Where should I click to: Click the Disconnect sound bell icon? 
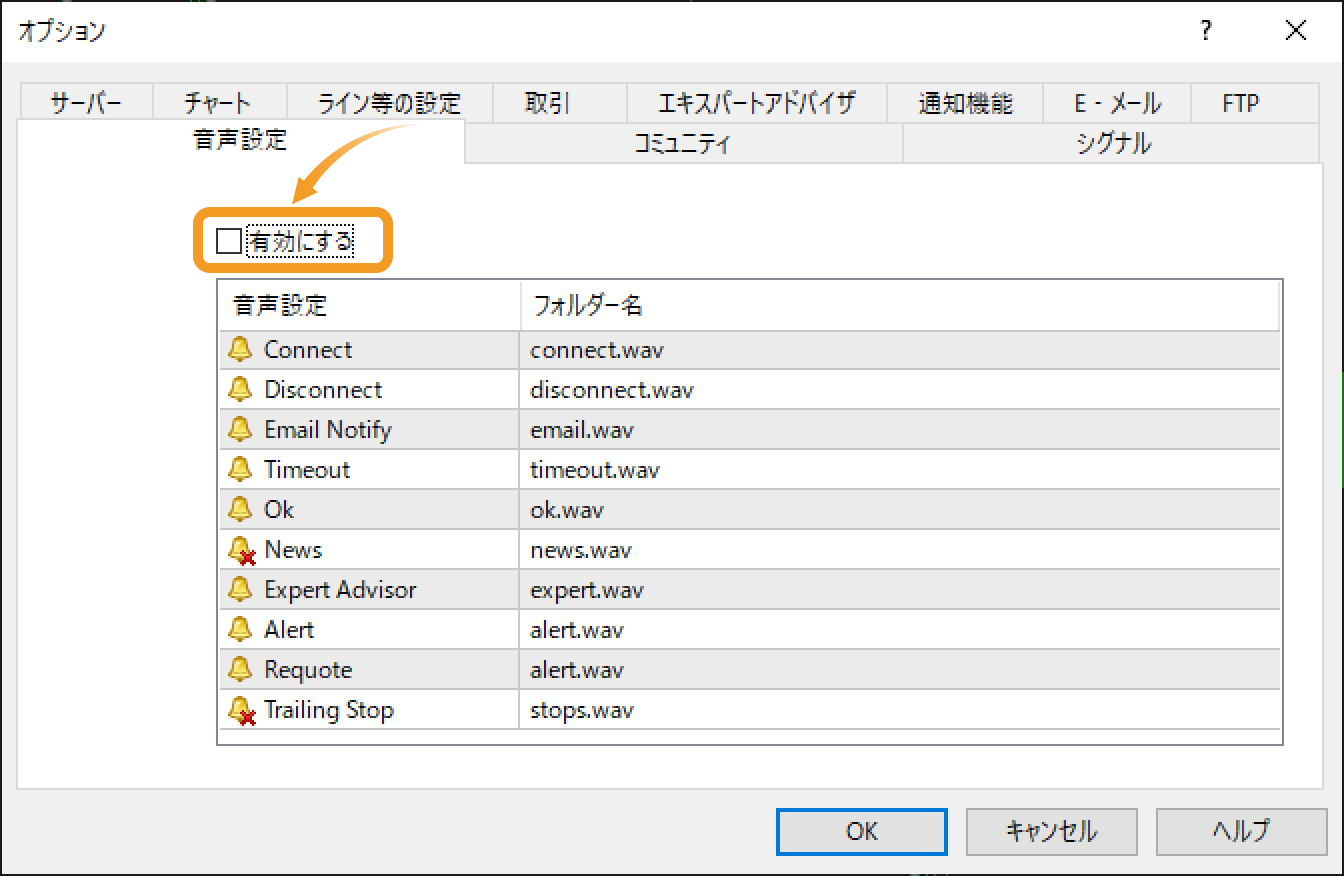pos(241,389)
